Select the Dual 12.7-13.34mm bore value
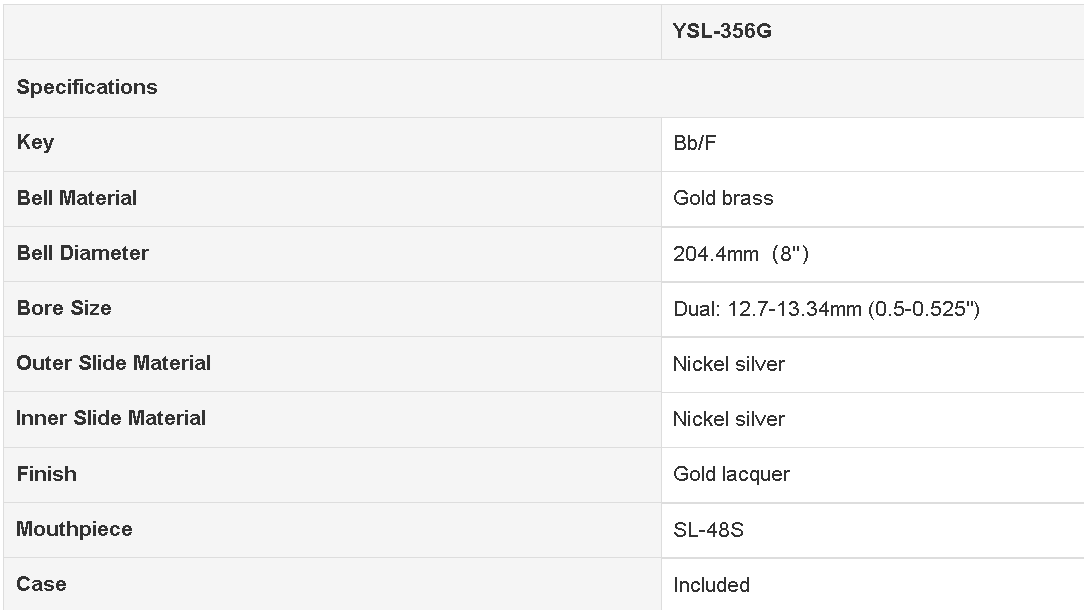This screenshot has width=1084, height=610. 827,309
